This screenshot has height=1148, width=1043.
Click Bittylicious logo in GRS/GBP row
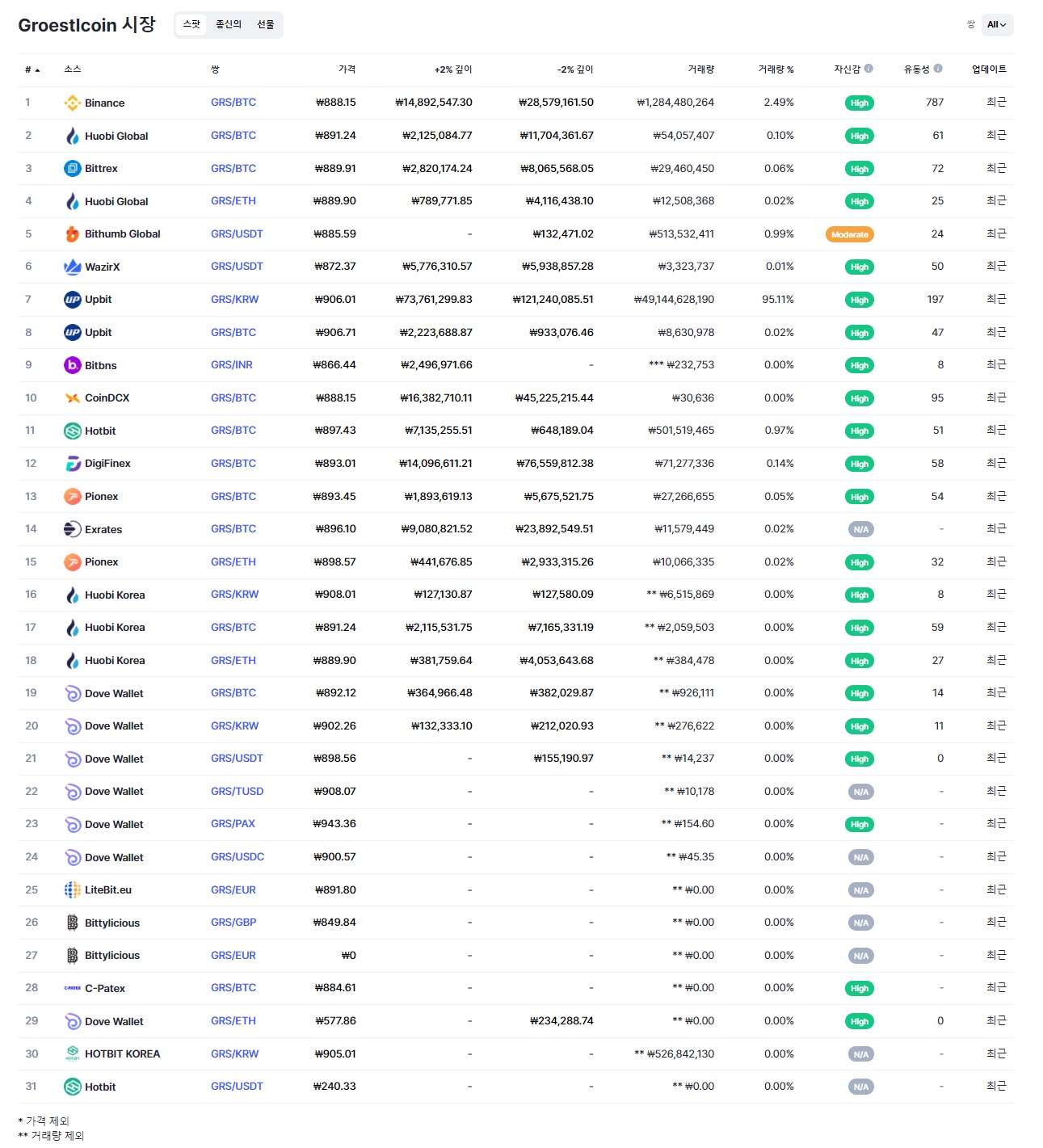pyautogui.click(x=72, y=923)
